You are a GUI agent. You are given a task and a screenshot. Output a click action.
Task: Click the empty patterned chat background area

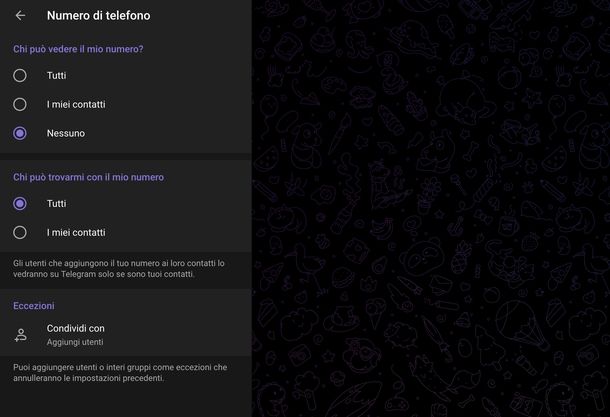point(430,208)
